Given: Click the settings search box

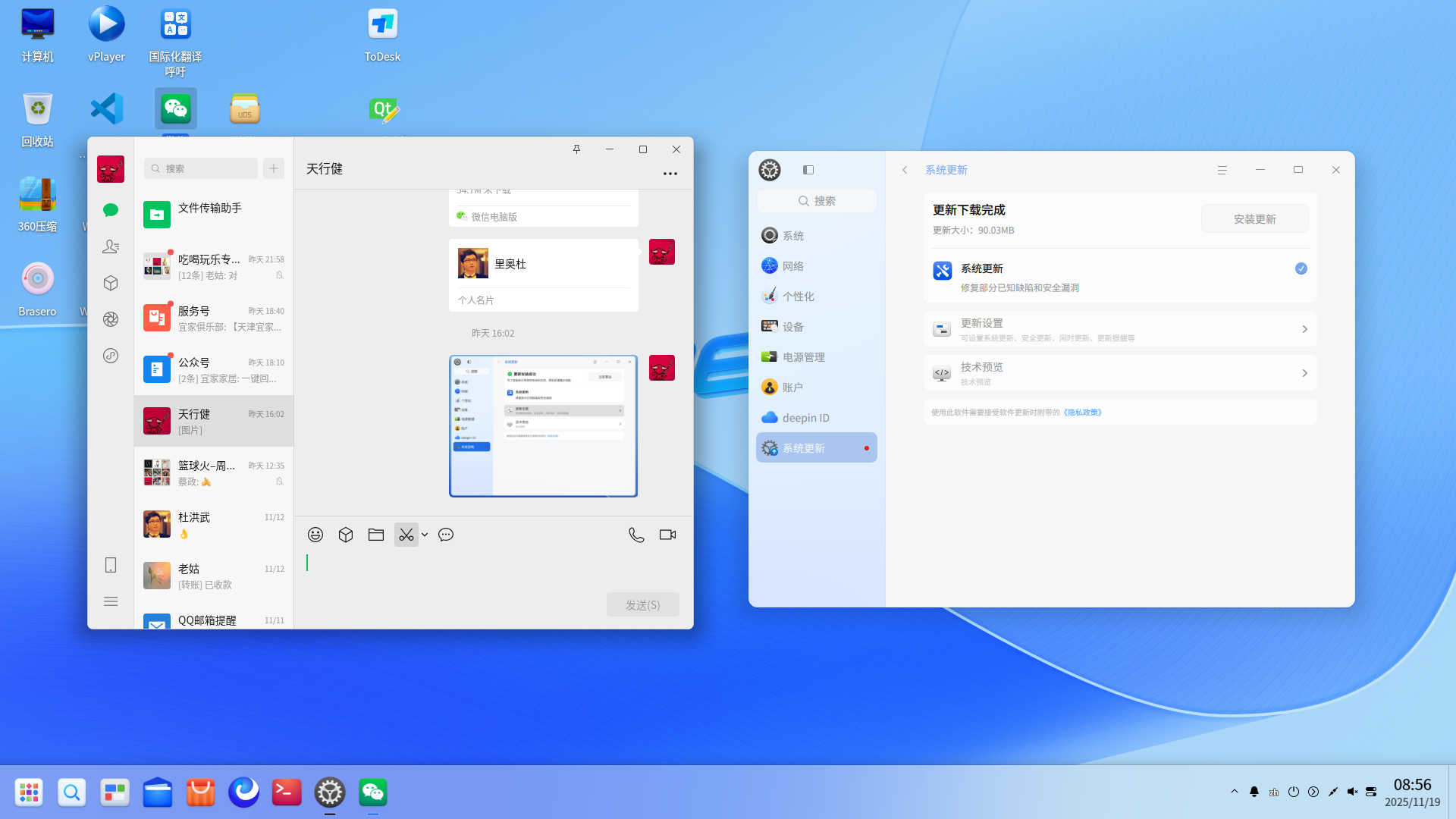Looking at the screenshot, I should pos(817,201).
